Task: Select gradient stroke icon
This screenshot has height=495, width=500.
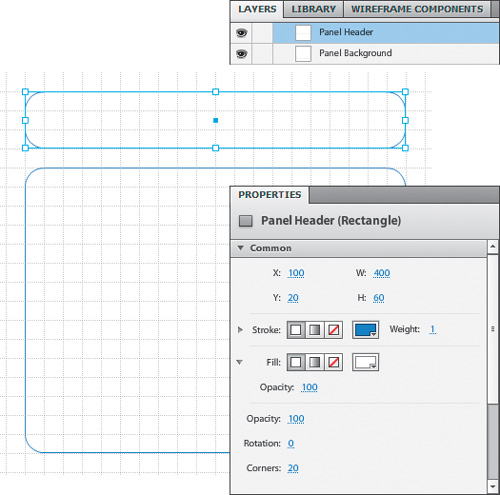Action: [x=315, y=330]
